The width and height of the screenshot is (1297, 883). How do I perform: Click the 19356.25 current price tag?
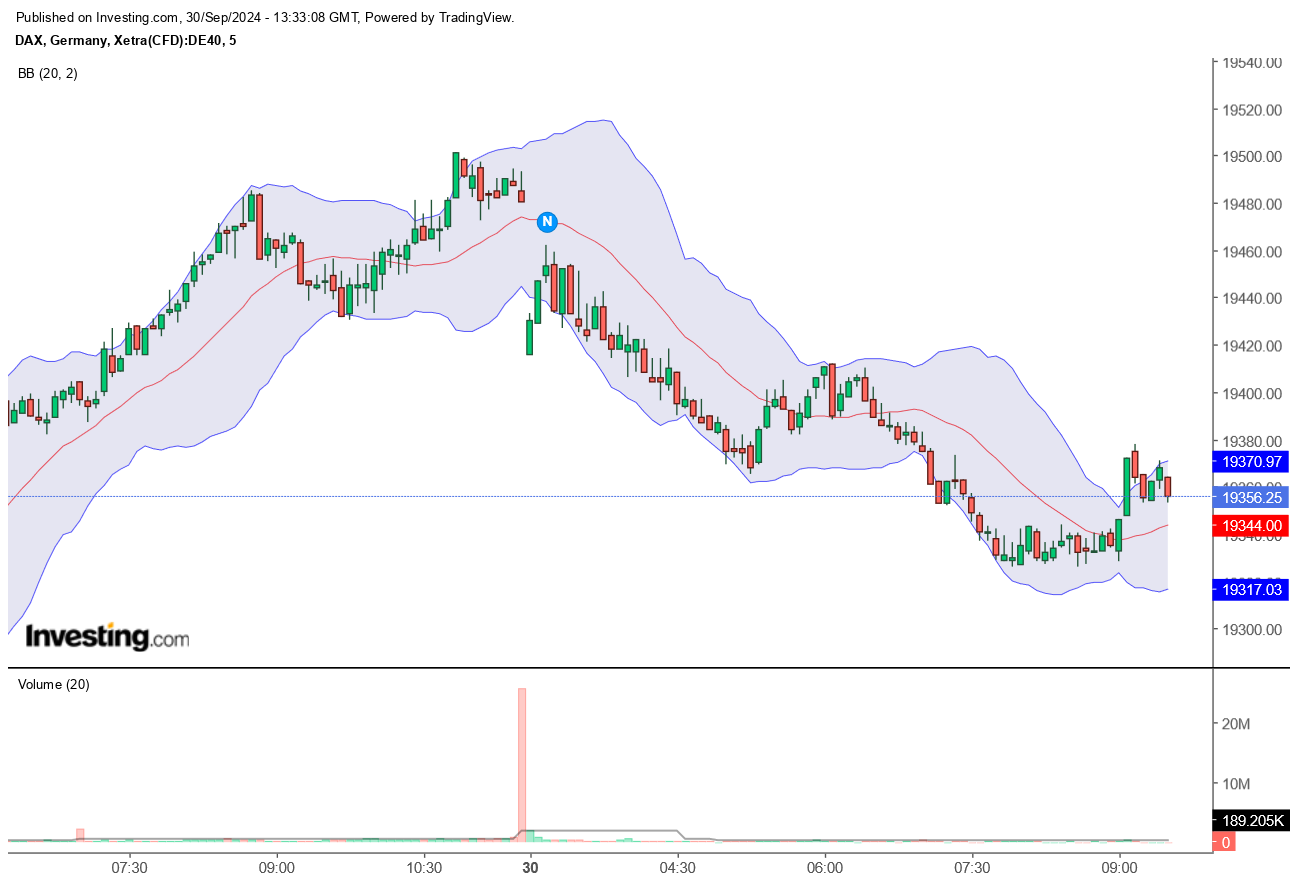click(x=1250, y=497)
